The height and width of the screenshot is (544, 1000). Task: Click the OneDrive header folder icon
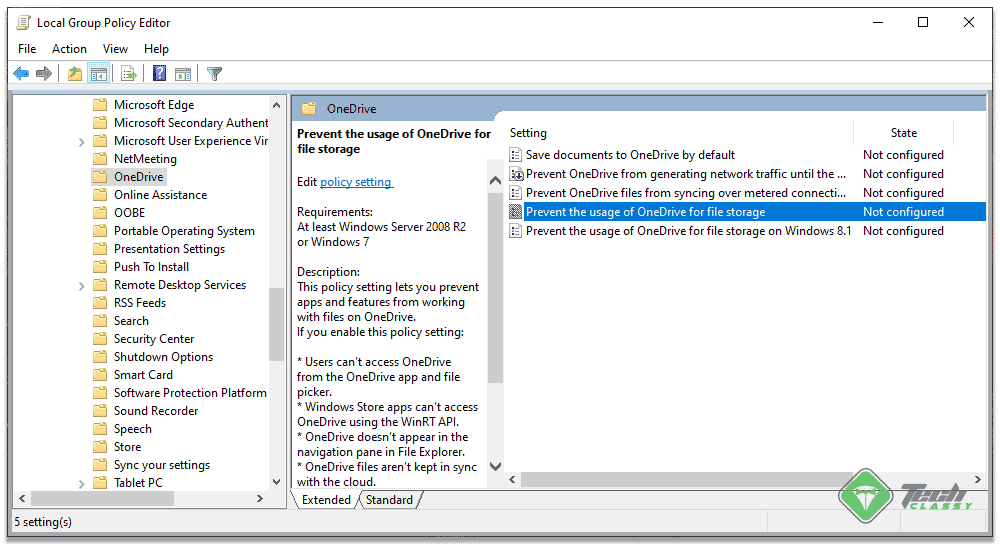pos(309,109)
